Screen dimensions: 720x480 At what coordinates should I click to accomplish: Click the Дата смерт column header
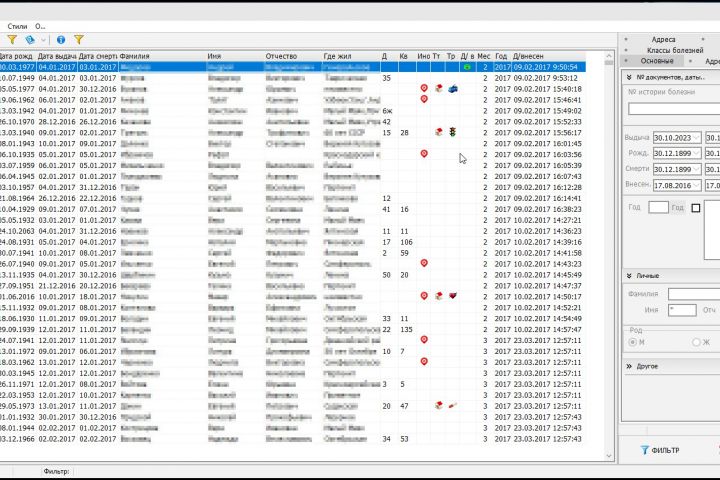click(98, 56)
